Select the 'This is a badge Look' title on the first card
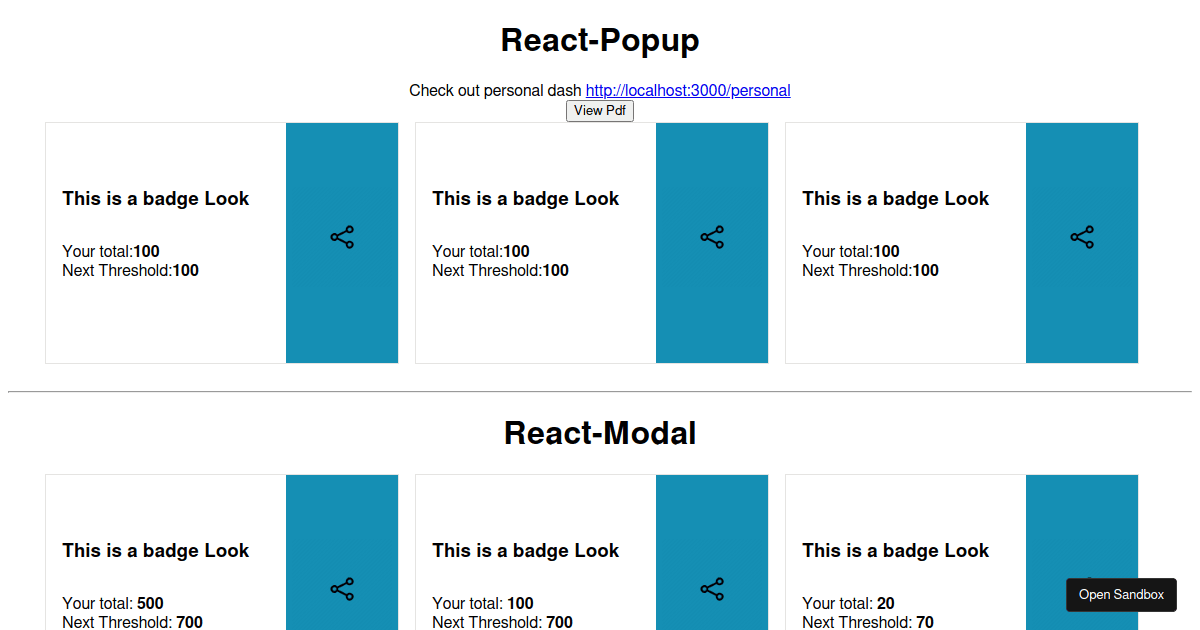The width and height of the screenshot is (1200, 630). (155, 198)
